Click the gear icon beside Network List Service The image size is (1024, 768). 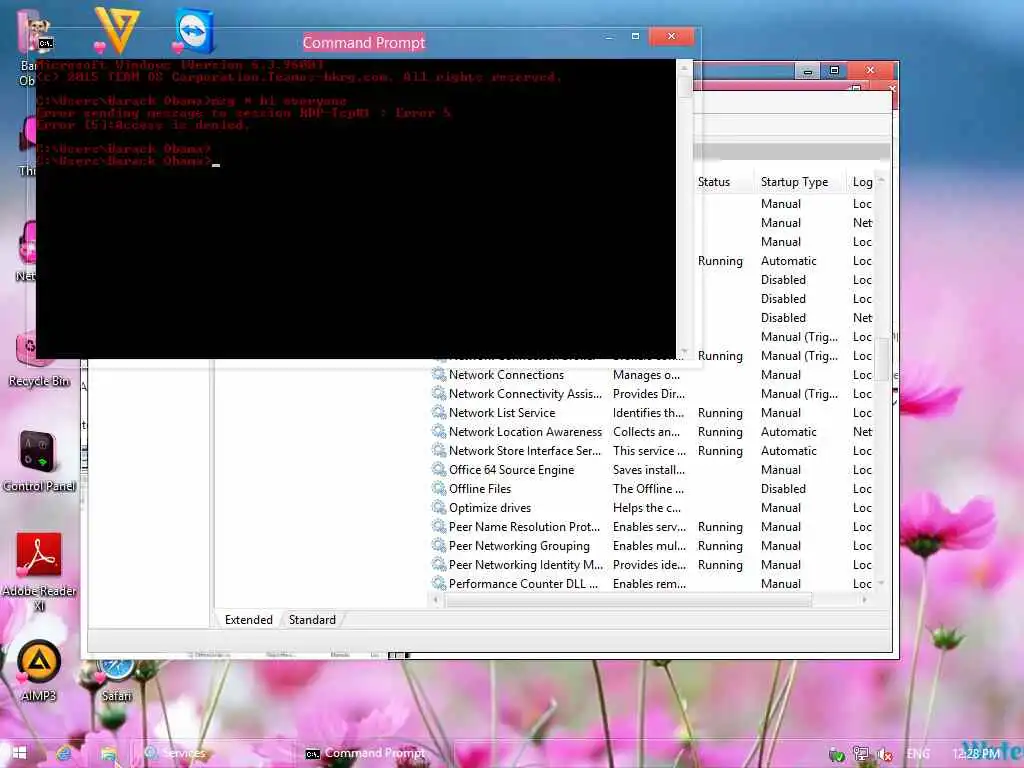439,413
